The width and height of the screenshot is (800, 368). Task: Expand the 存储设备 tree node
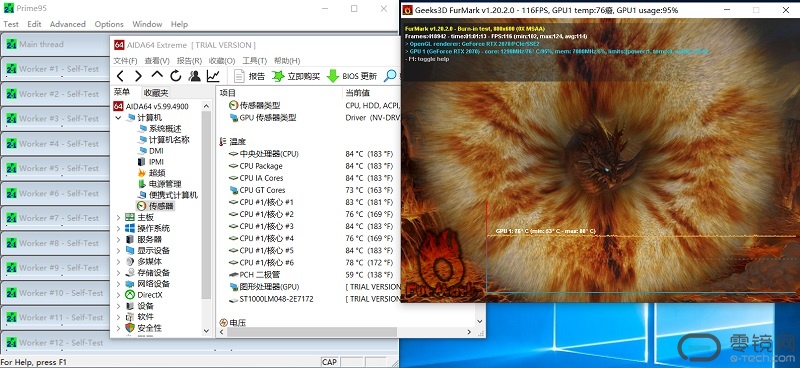point(118,273)
